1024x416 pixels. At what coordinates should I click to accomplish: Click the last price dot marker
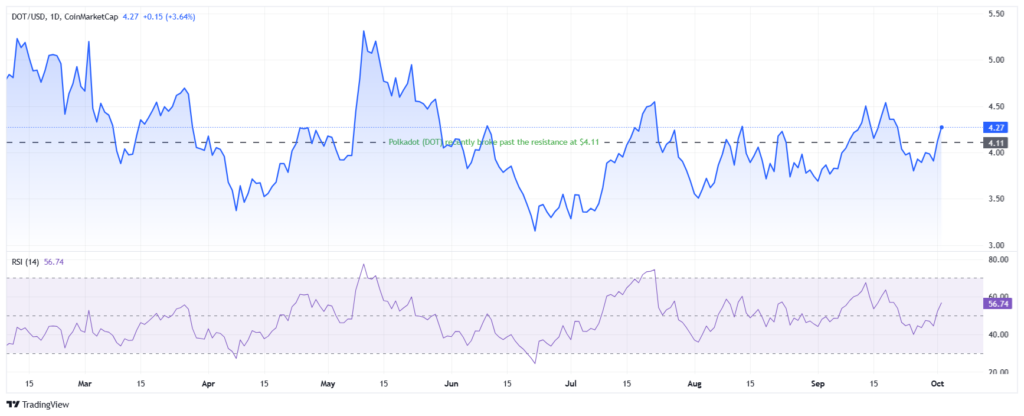pyautogui.click(x=942, y=127)
